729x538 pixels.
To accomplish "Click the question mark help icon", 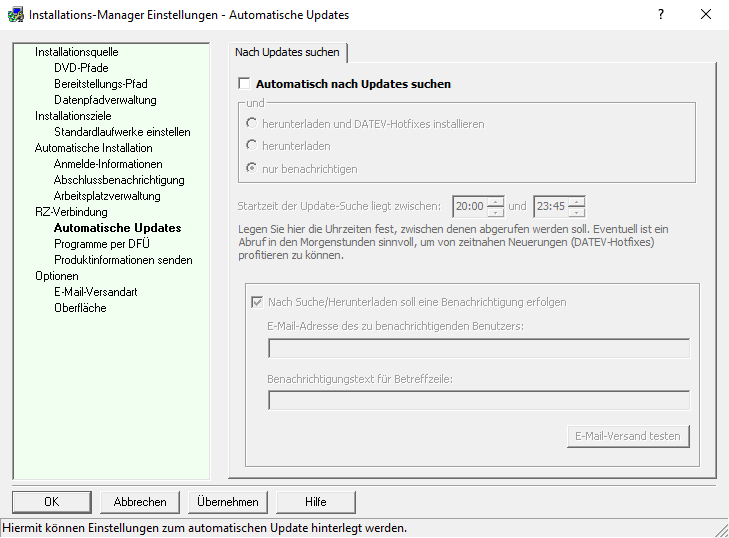I will pos(661,15).
